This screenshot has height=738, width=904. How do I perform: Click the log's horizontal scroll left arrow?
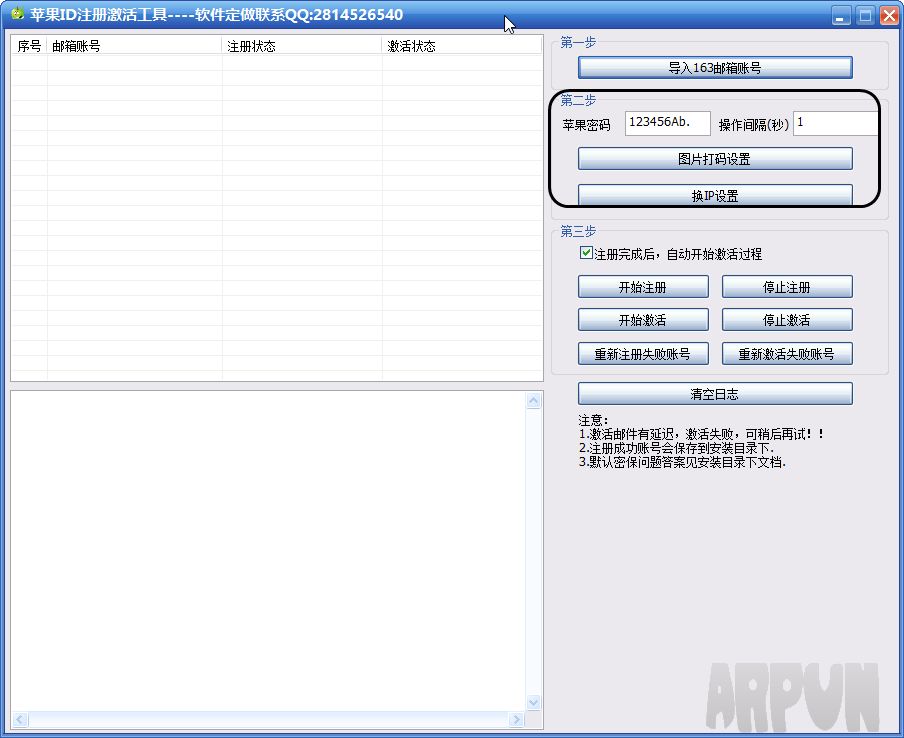tap(20, 720)
